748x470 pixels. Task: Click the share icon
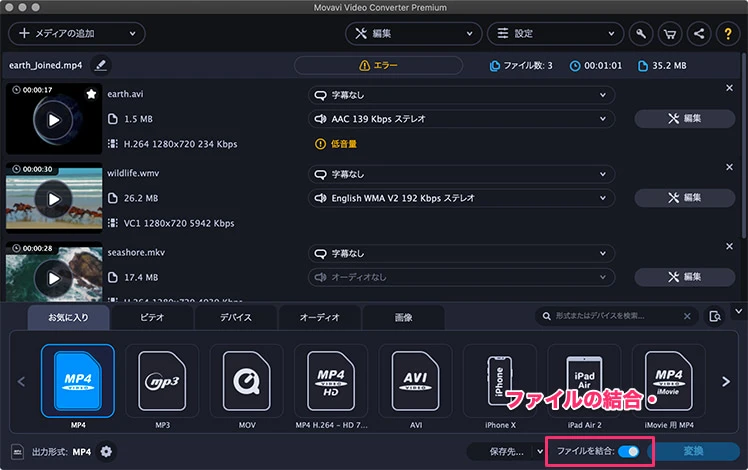pos(699,33)
